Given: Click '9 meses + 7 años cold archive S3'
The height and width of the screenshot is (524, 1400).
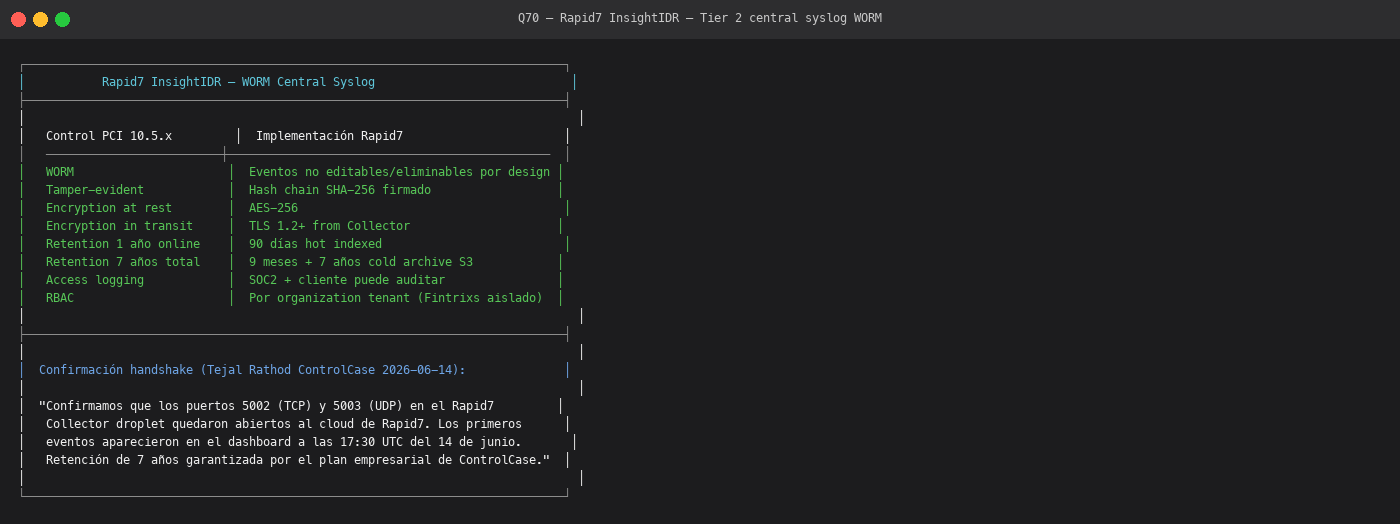Looking at the screenshot, I should pyautogui.click(x=361, y=262).
